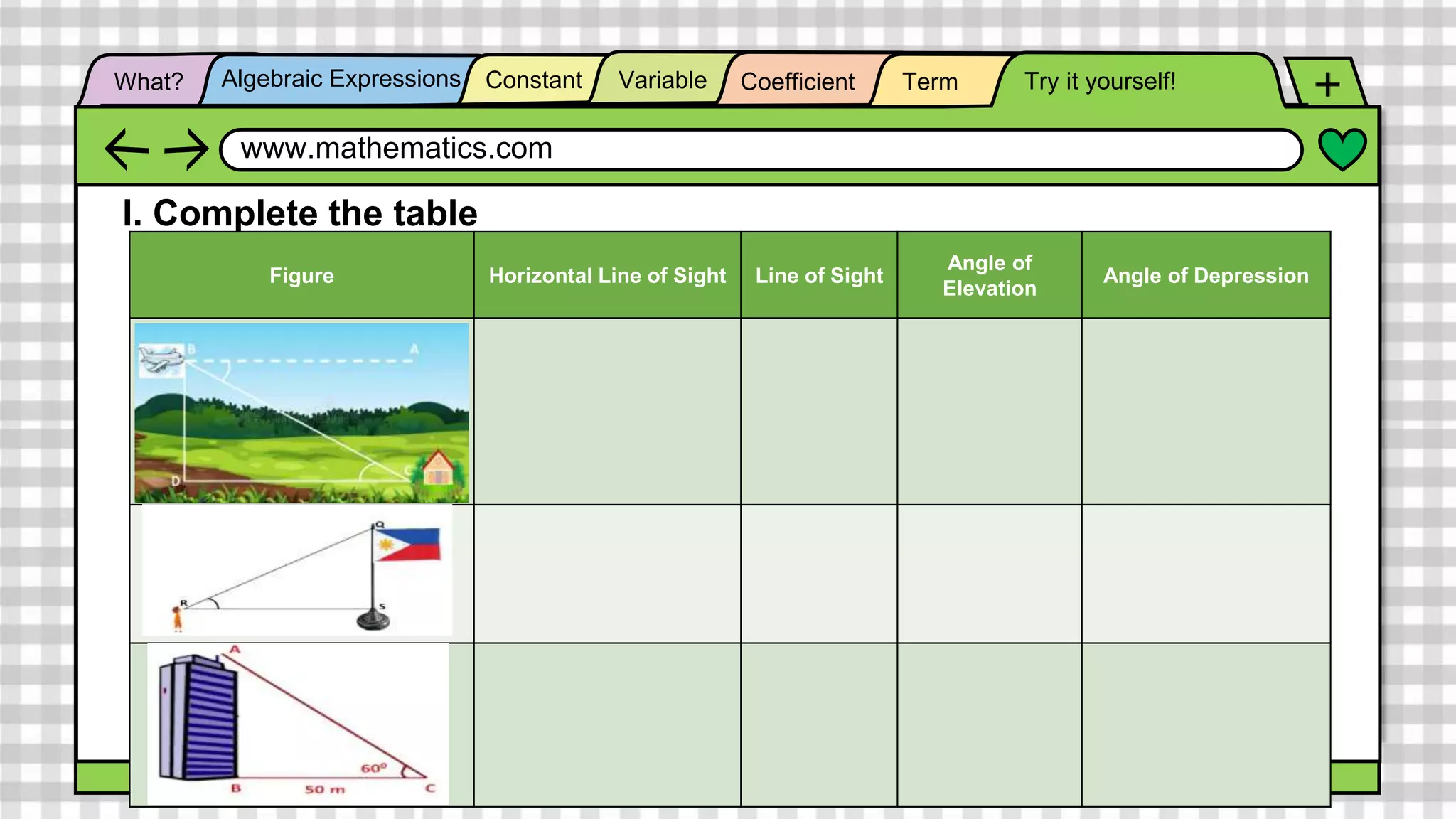Viewport: 1456px width, 819px height.
Task: Select the Constant tab
Action: [x=533, y=80]
